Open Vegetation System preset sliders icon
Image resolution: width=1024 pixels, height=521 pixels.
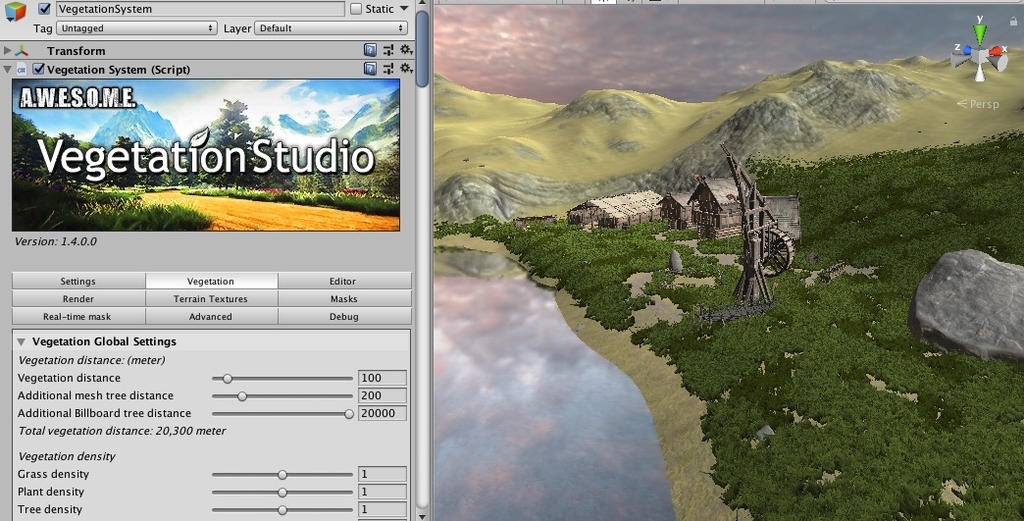389,69
